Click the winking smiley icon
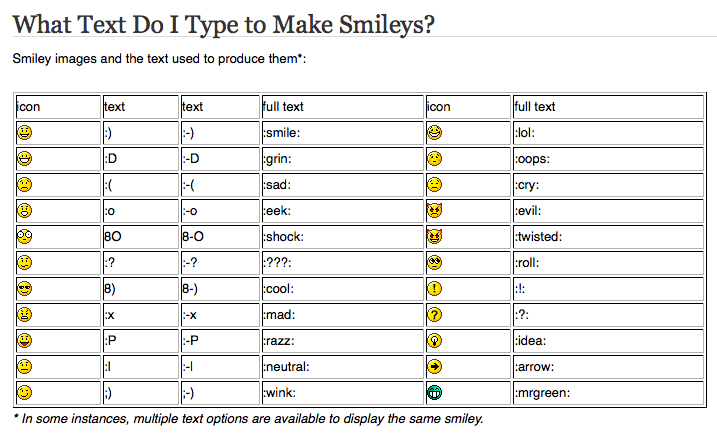 coord(25,393)
